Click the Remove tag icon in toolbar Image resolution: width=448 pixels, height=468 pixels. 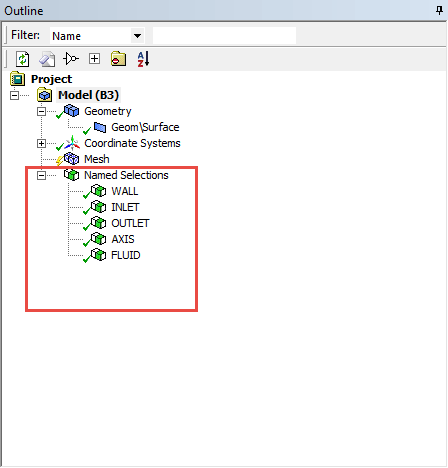point(71,59)
